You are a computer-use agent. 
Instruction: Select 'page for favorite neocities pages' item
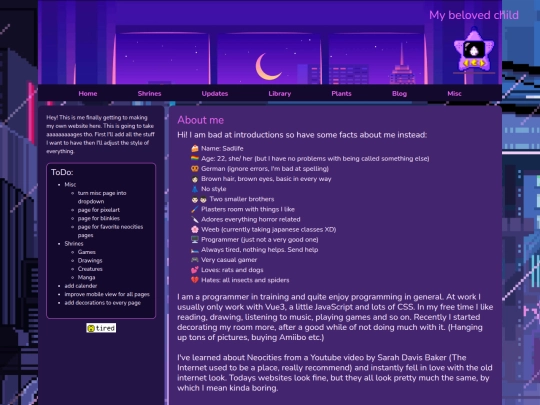click(x=110, y=231)
